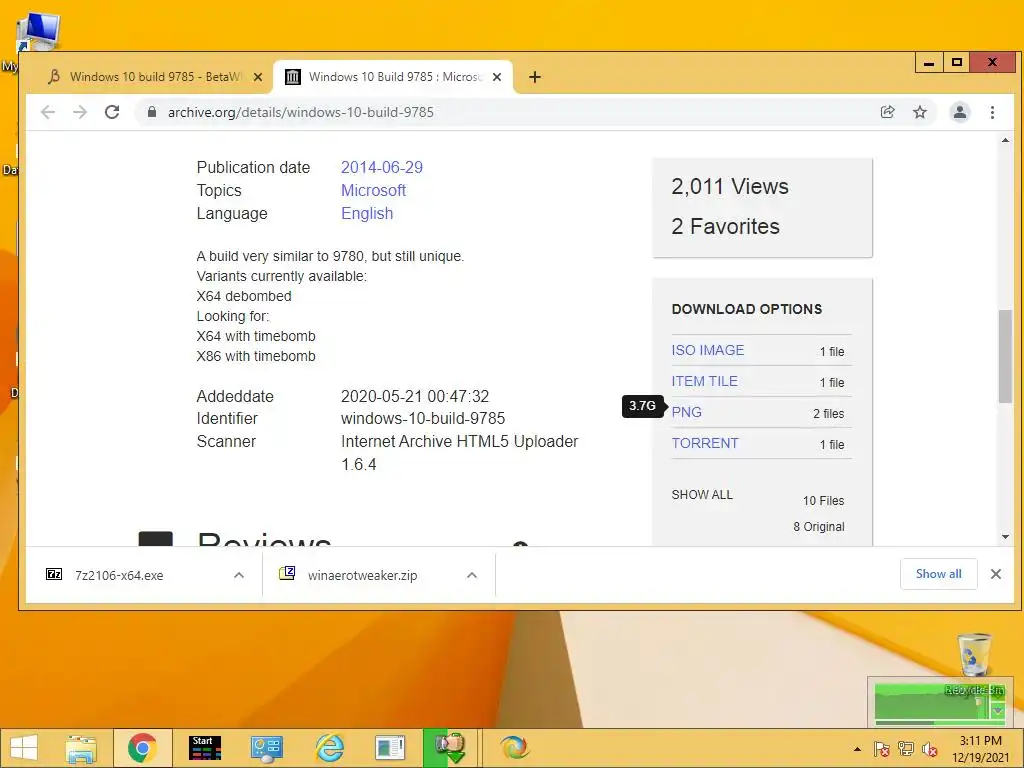Click the network status tray icon
The height and width of the screenshot is (768, 1024).
[x=905, y=749]
